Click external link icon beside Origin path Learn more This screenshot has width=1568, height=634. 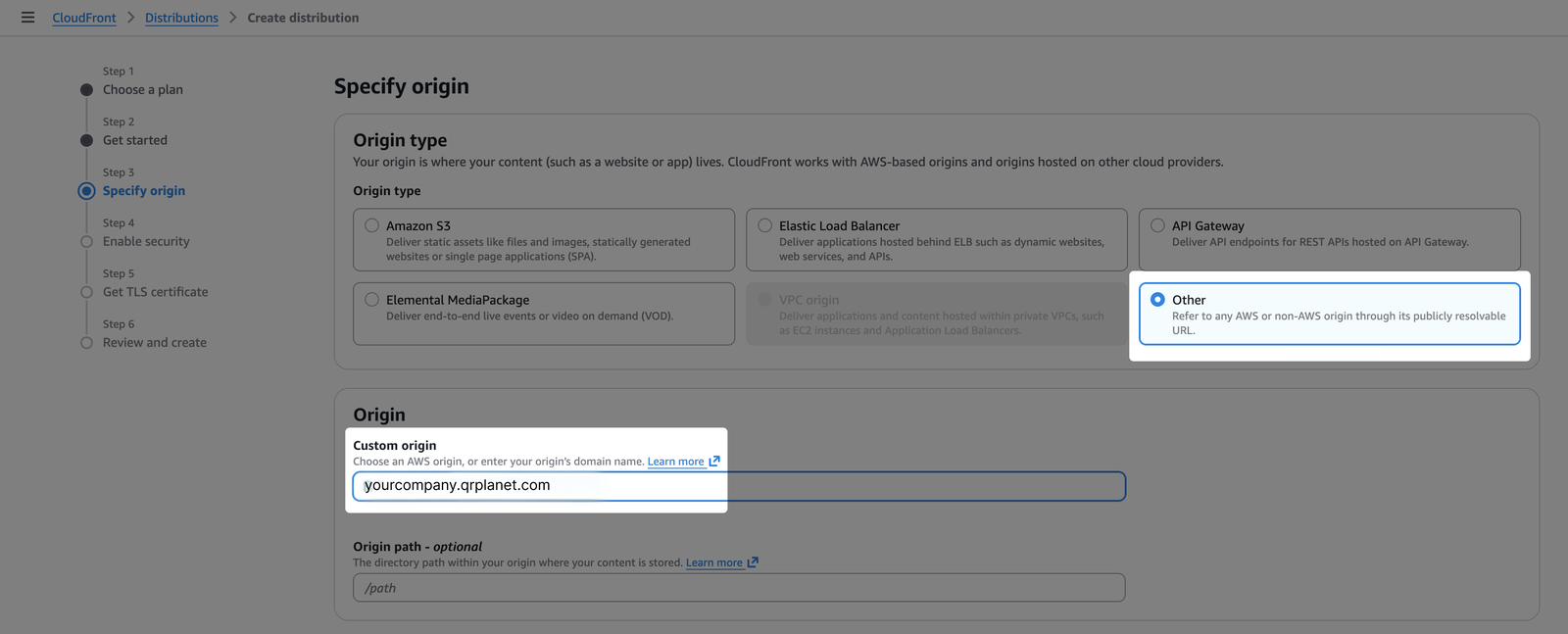(x=753, y=563)
